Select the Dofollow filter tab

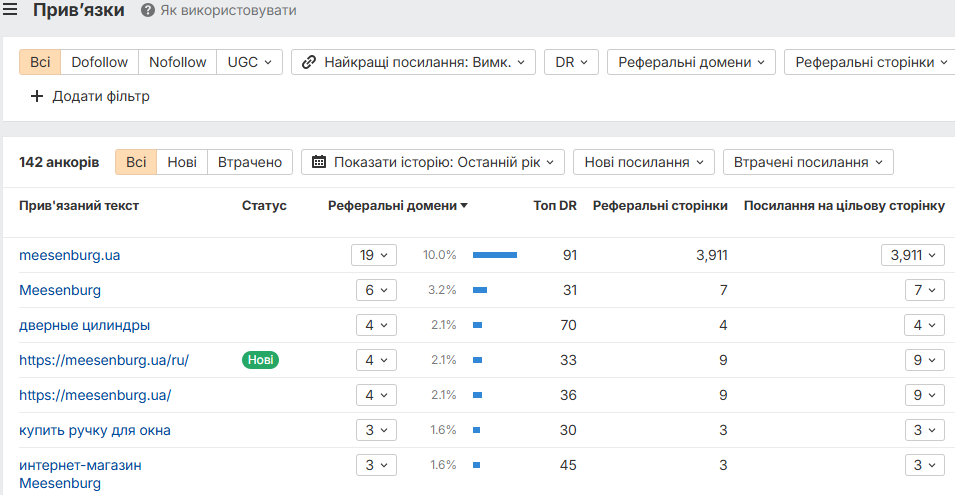click(99, 62)
